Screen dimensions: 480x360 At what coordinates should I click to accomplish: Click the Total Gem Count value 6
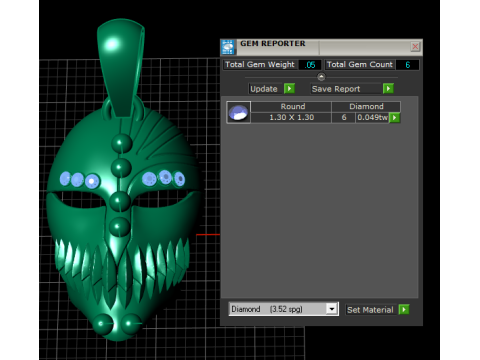(x=407, y=65)
